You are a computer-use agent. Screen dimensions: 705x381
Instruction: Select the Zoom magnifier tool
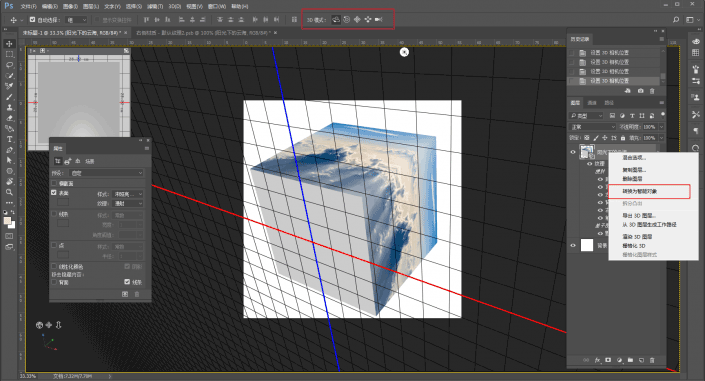pyautogui.click(x=9, y=192)
